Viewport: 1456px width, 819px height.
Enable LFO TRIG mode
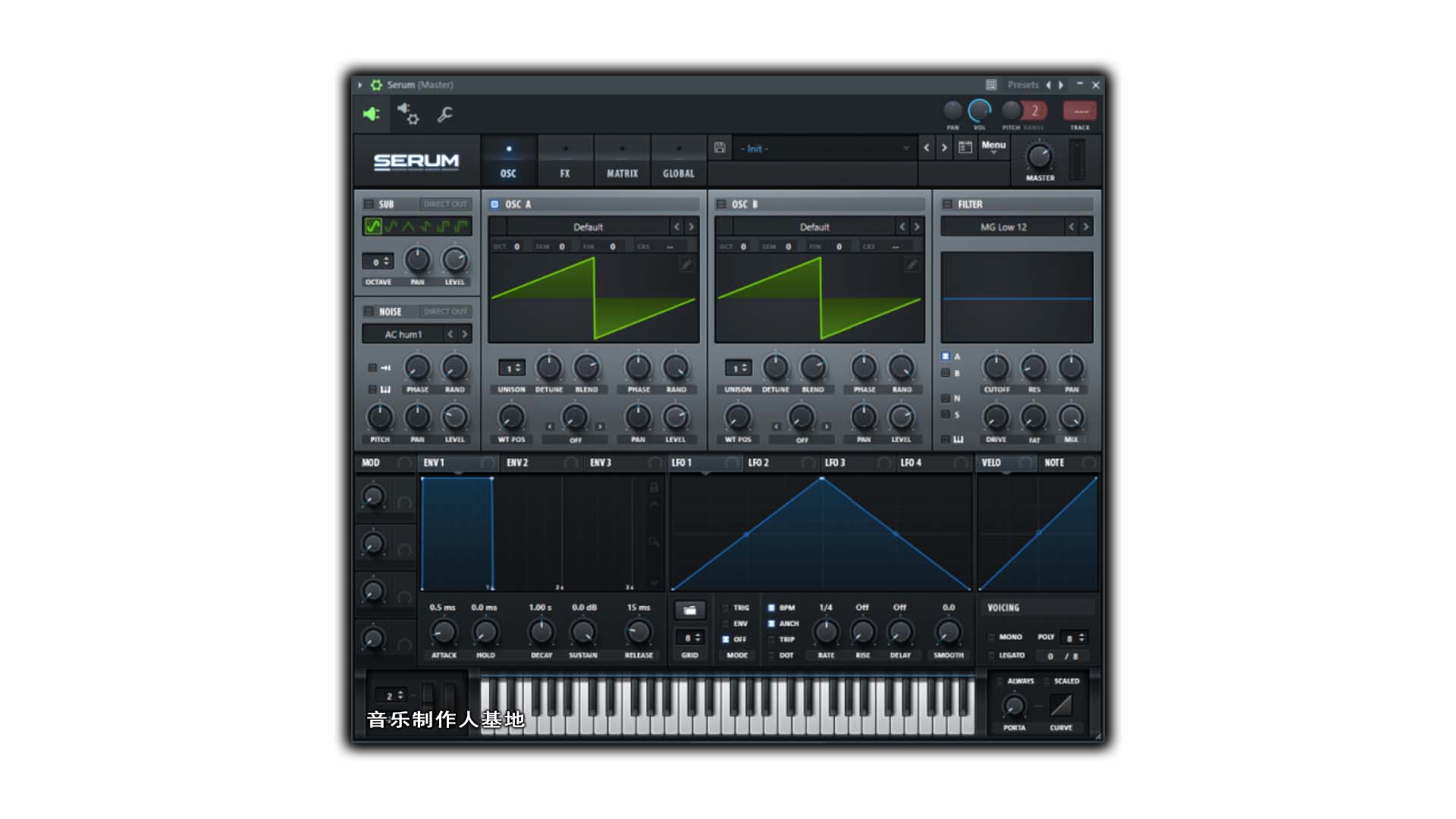[726, 607]
